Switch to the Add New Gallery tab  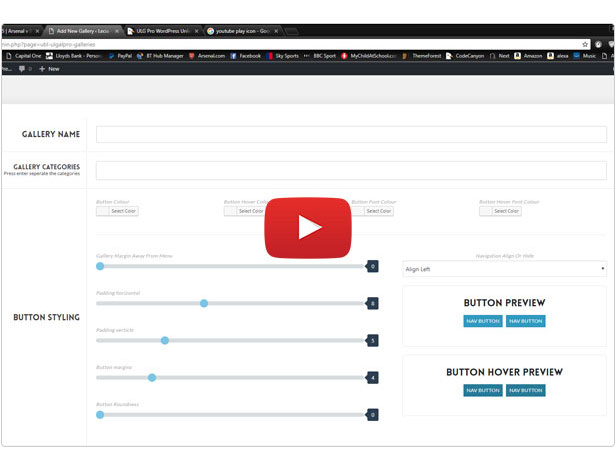click(82, 31)
